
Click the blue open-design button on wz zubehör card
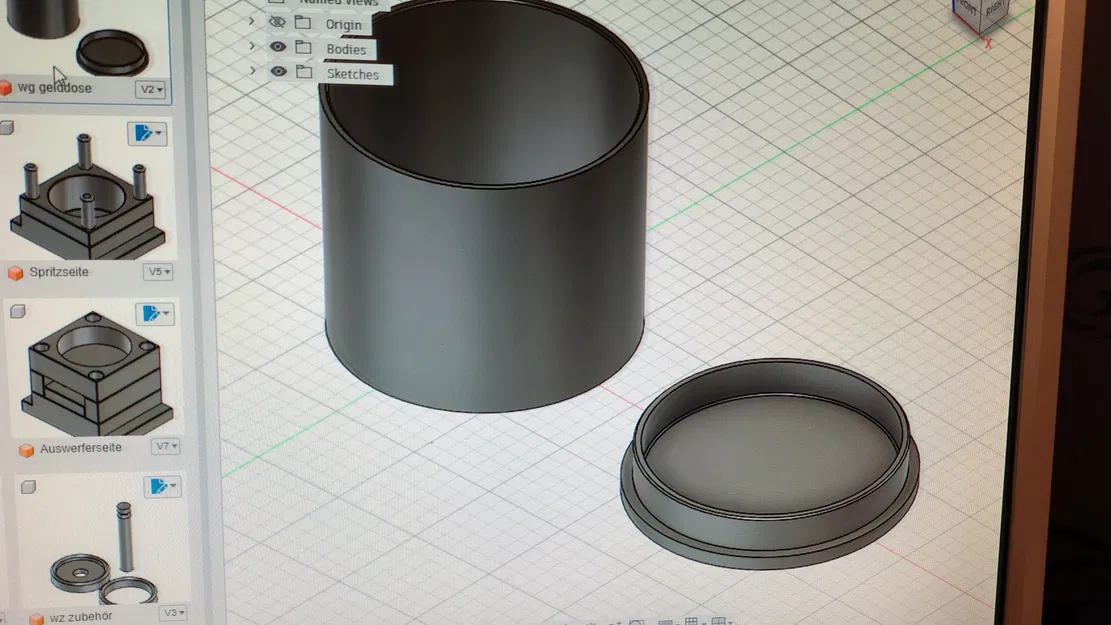click(163, 486)
